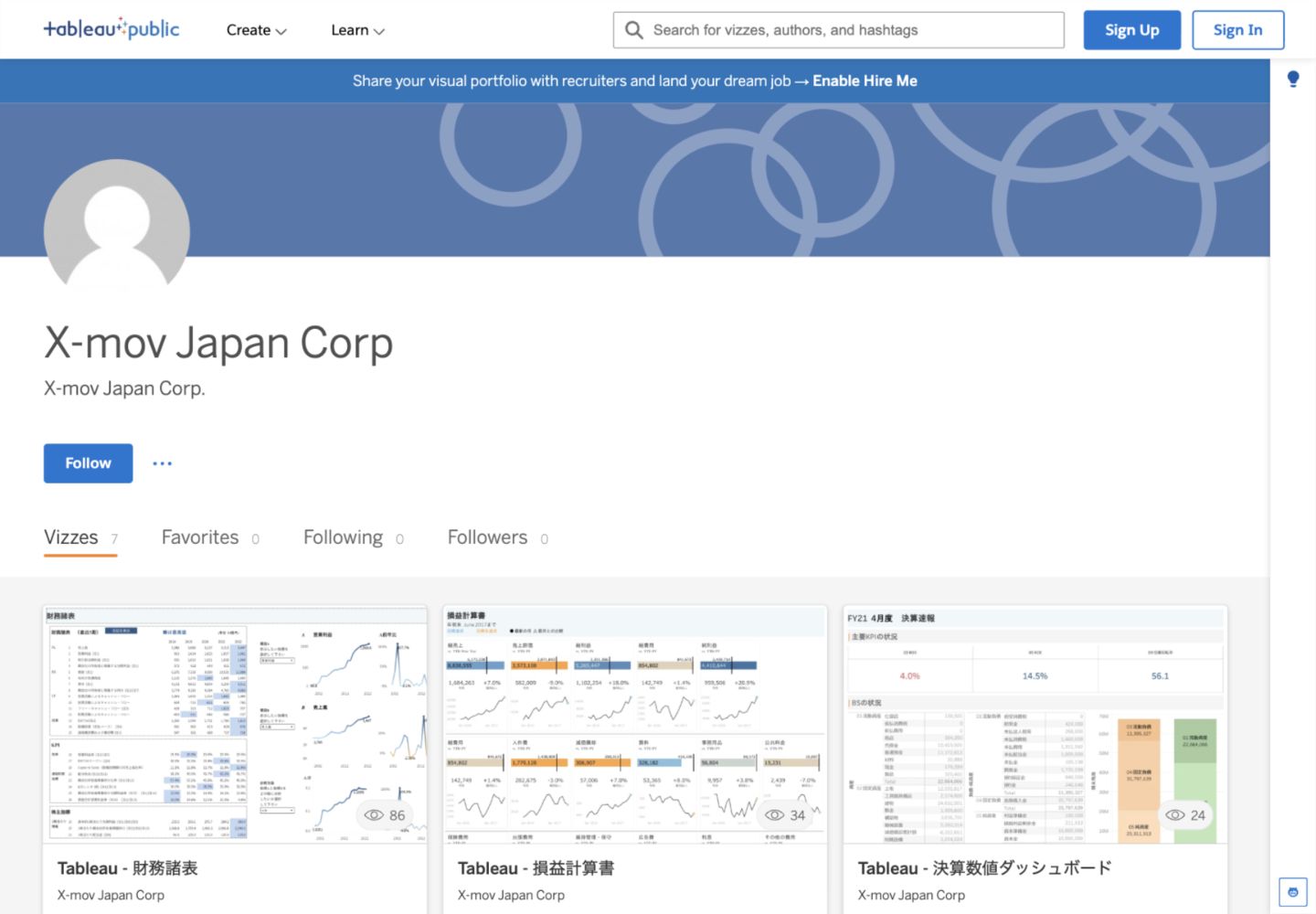Click the eye views icon showing 86
Image resolution: width=1316 pixels, height=914 pixels.
[x=374, y=815]
